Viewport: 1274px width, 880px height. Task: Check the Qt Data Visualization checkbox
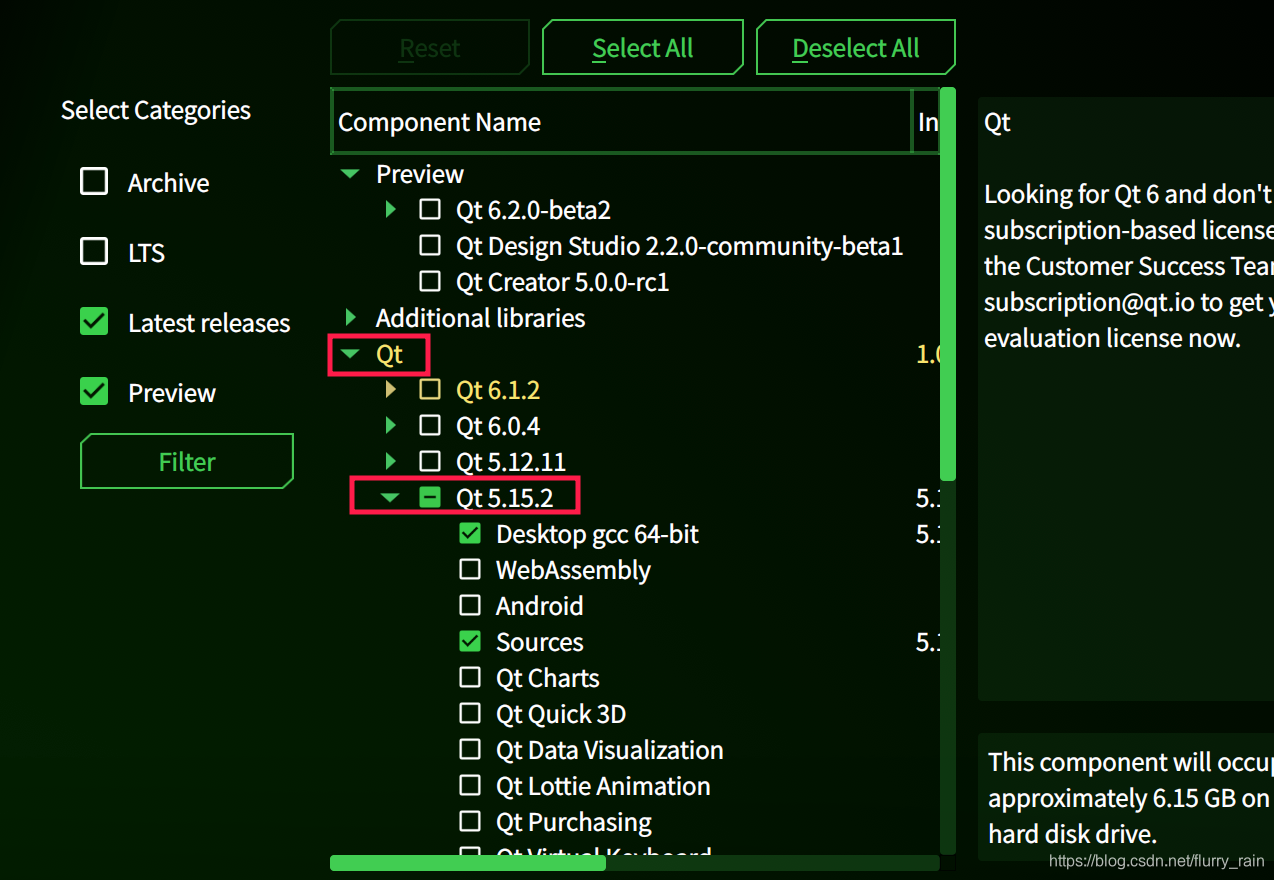click(470, 750)
